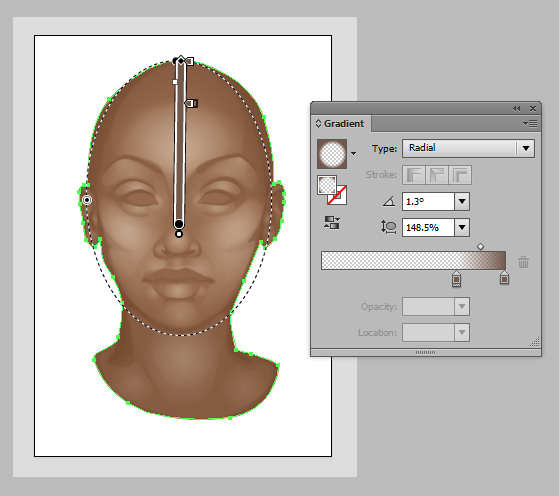
Task: Select the Gradient panel tab
Action: pyautogui.click(x=340, y=124)
